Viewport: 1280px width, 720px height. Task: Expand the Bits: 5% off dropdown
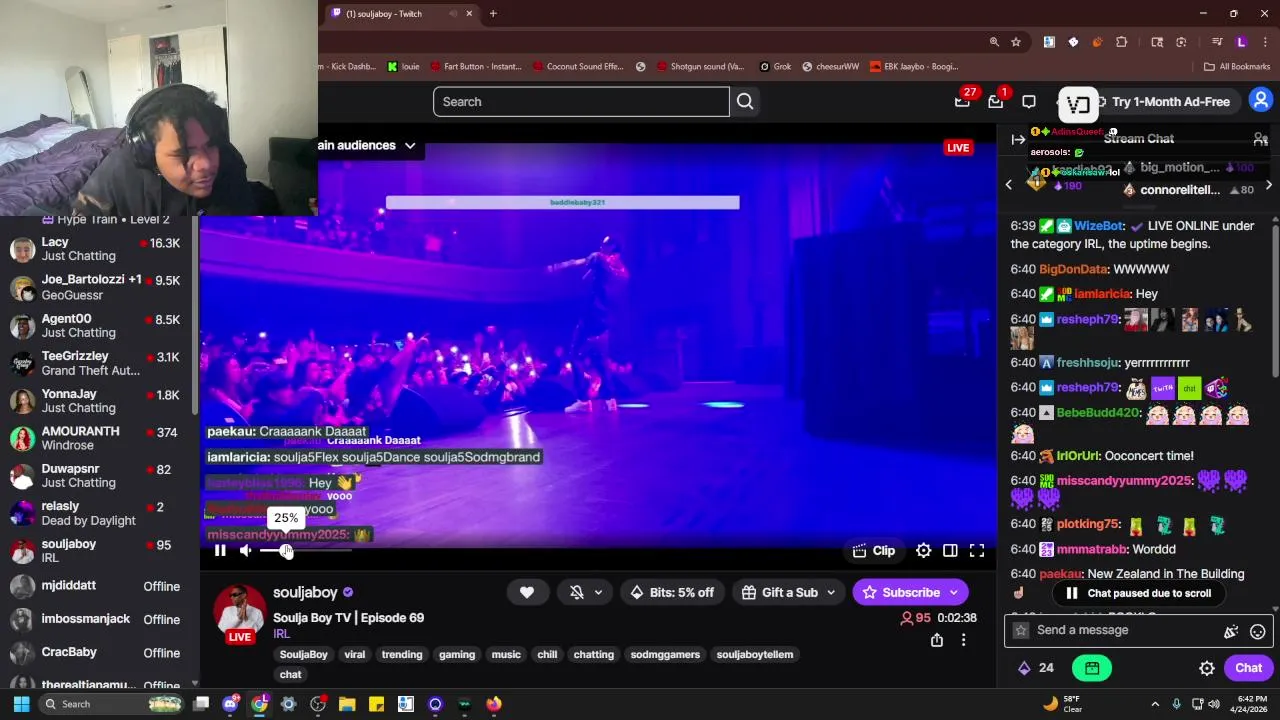click(671, 592)
